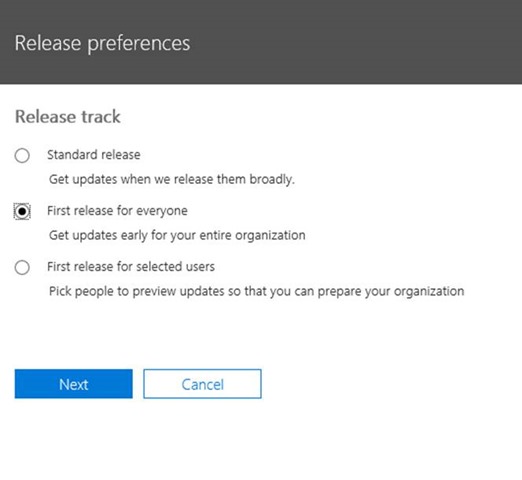
Task: Click the 'First release for everyone' label text
Action: tap(117, 211)
